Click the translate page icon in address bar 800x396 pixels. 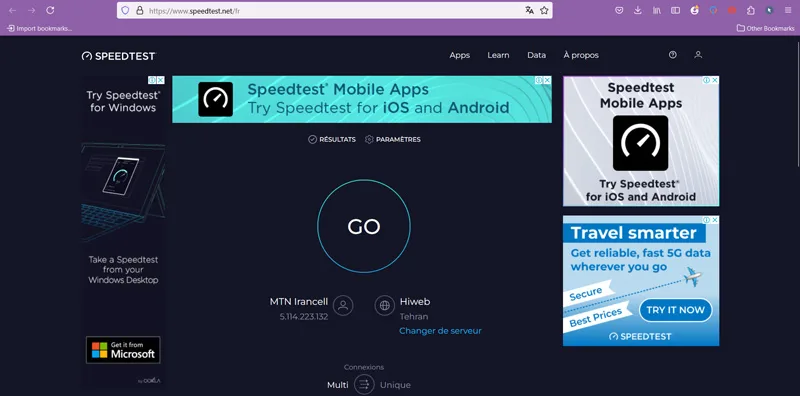click(x=530, y=10)
